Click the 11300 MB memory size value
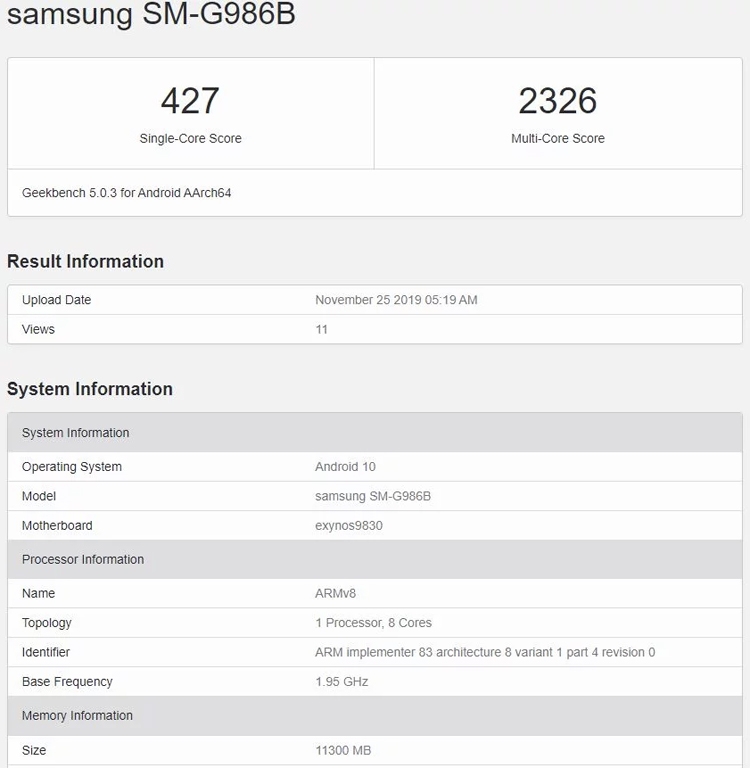Screen dimensions: 750x768 (x=345, y=750)
